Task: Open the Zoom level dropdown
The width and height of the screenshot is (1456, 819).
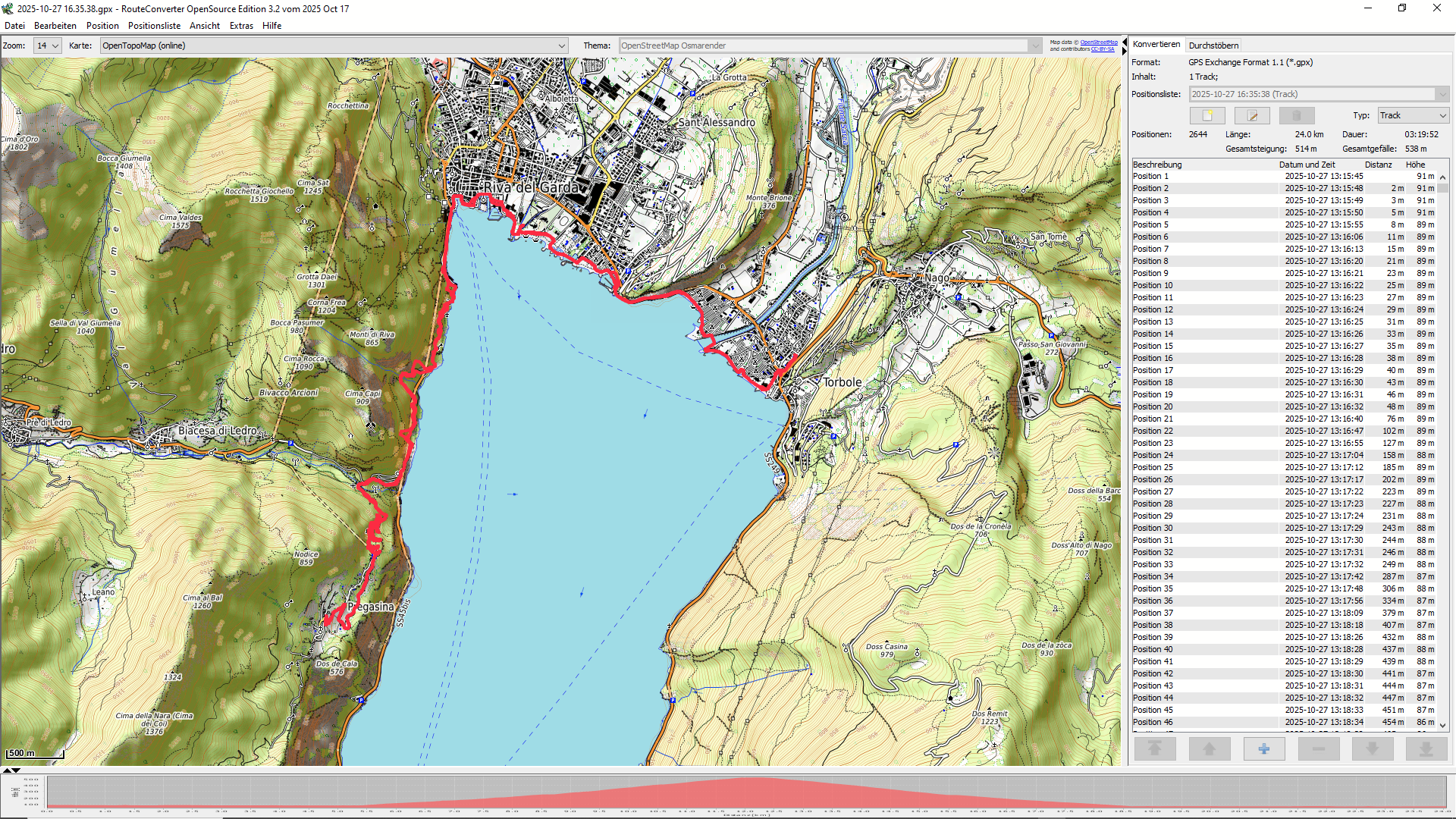Action: (48, 45)
